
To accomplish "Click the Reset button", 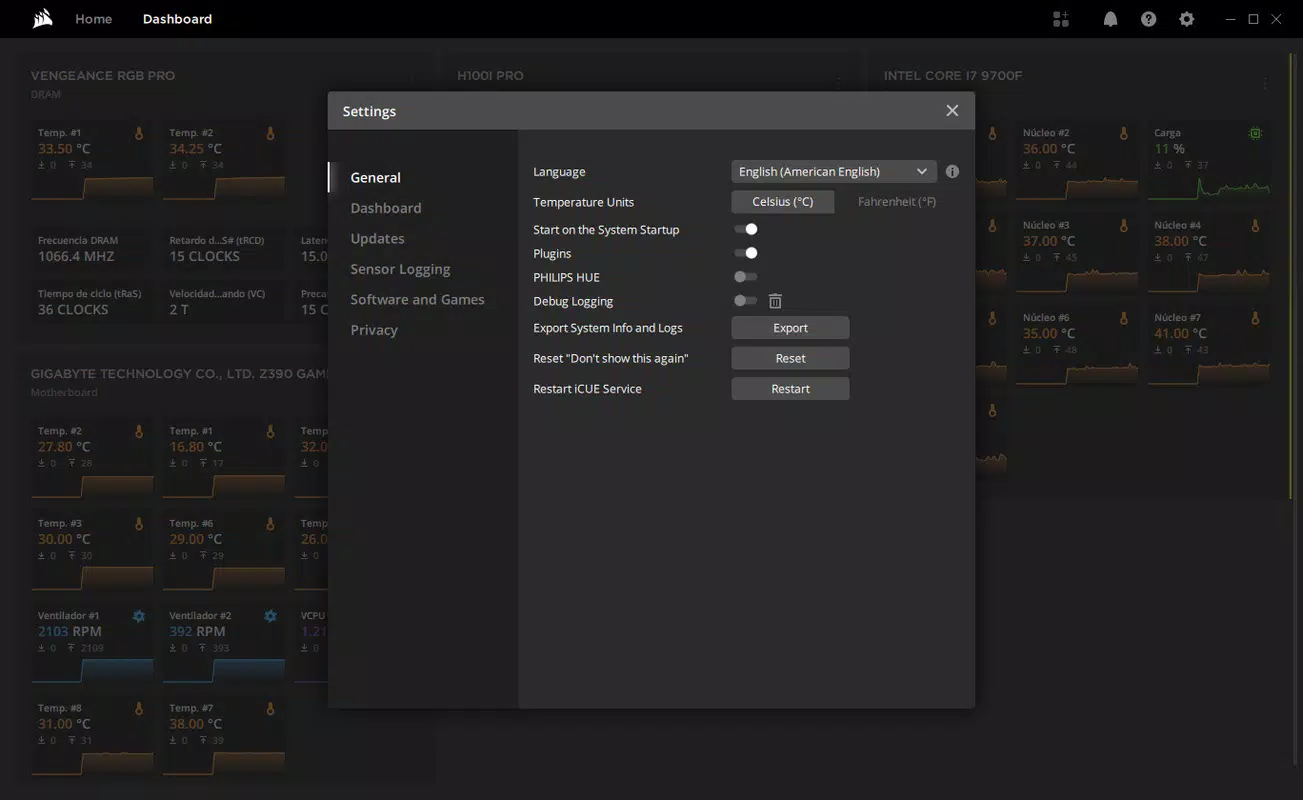I will pos(790,358).
